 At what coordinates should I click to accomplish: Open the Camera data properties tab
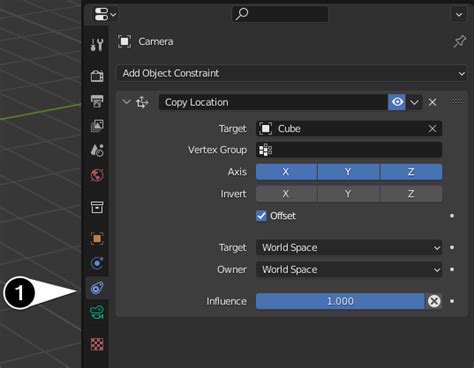[x=97, y=313]
